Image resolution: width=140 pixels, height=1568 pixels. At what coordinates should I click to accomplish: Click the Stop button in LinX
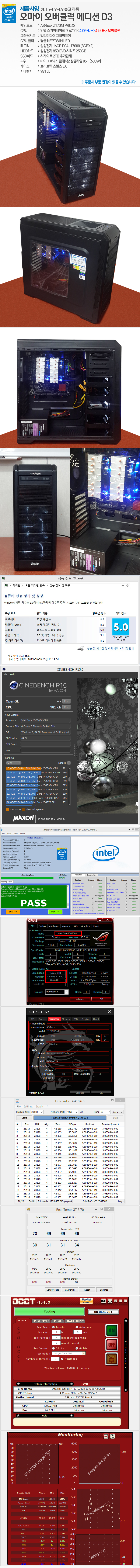click(116, 1118)
